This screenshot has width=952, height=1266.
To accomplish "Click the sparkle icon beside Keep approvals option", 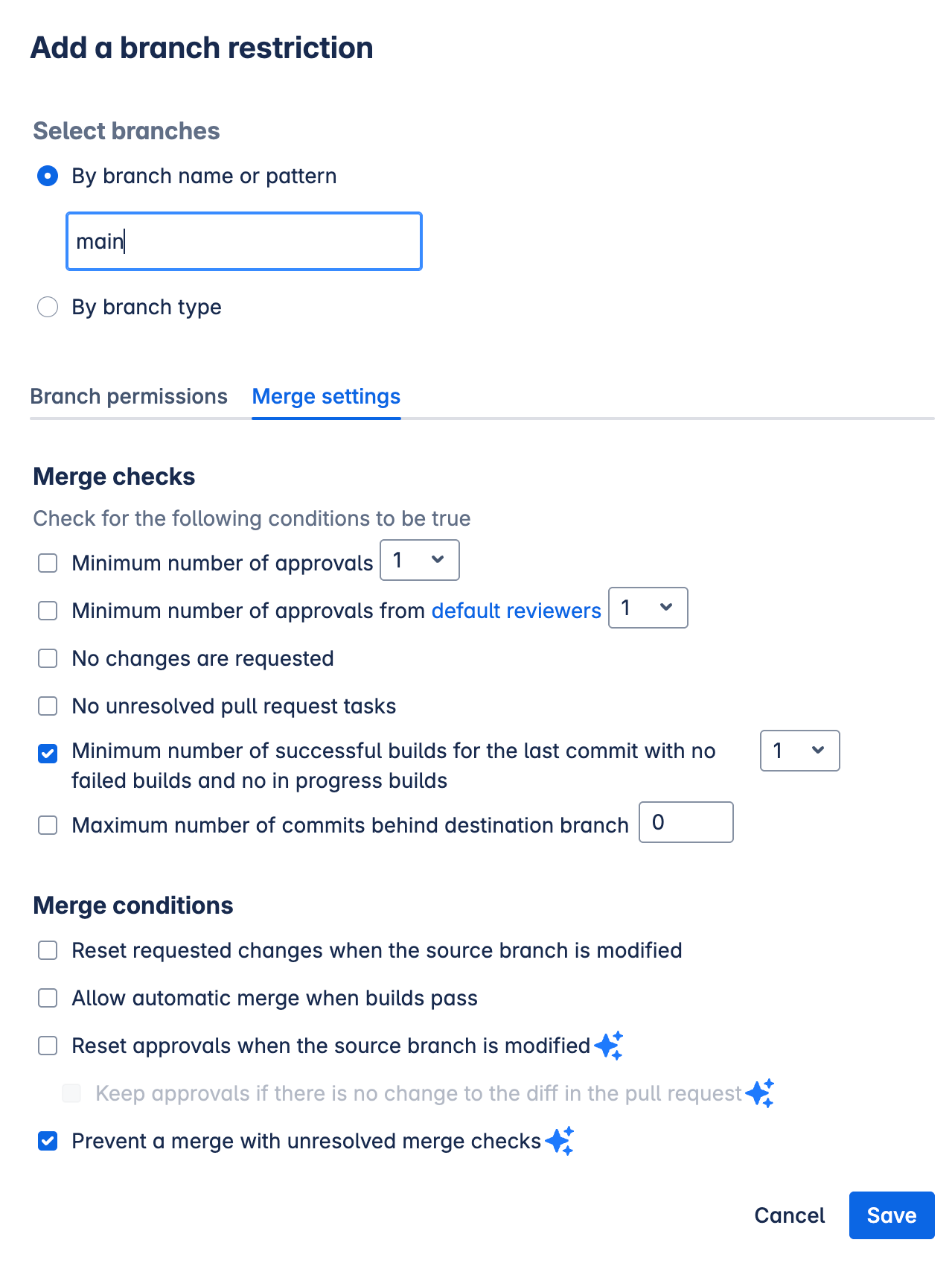I will [760, 1093].
